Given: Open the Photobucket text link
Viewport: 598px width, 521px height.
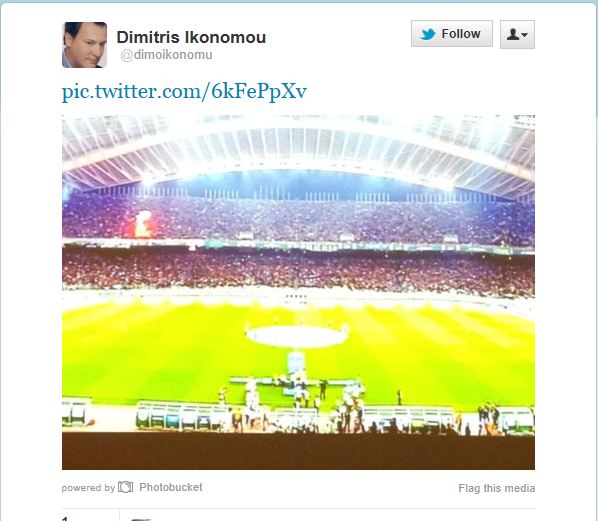Looking at the screenshot, I should click(171, 487).
